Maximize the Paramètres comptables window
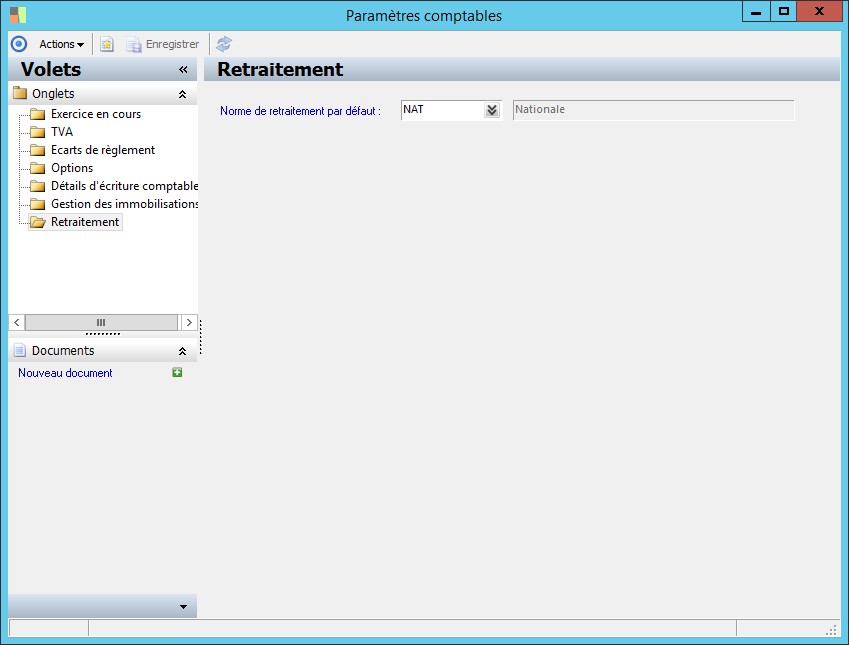Viewport: 849px width, 645px height. point(783,12)
